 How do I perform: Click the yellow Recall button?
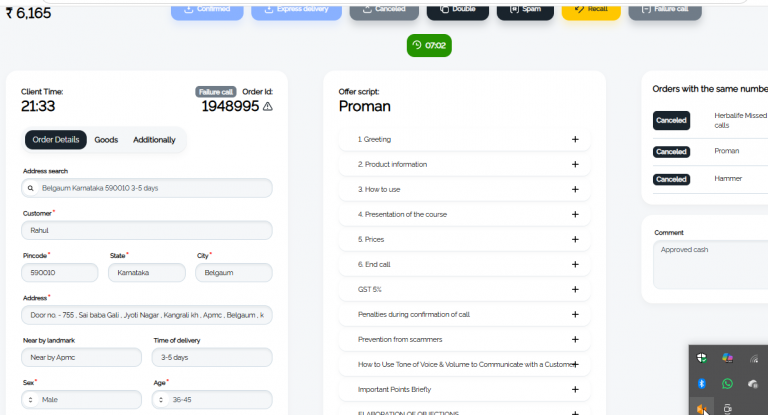click(x=591, y=12)
